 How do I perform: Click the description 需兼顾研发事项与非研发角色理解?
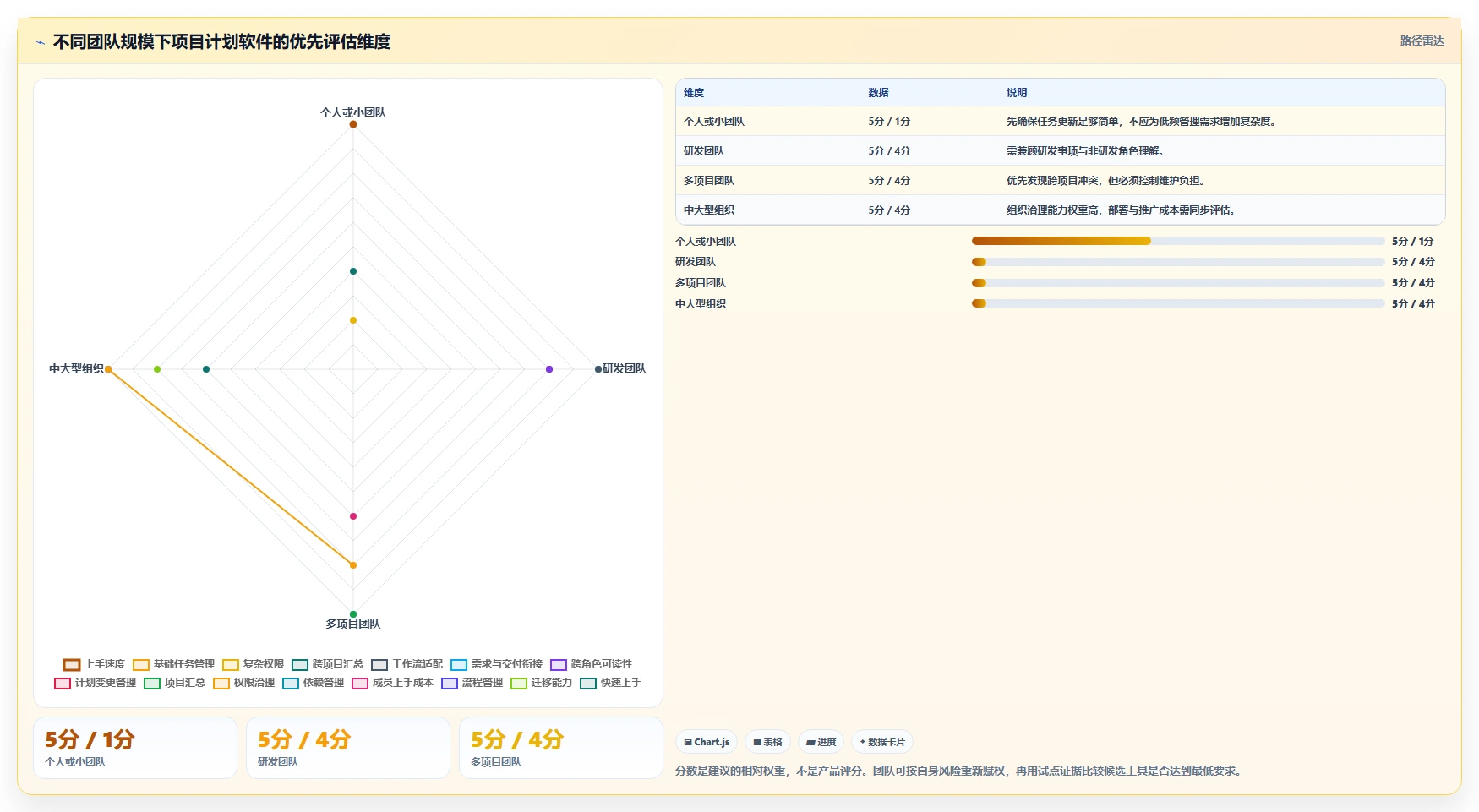point(1087,151)
